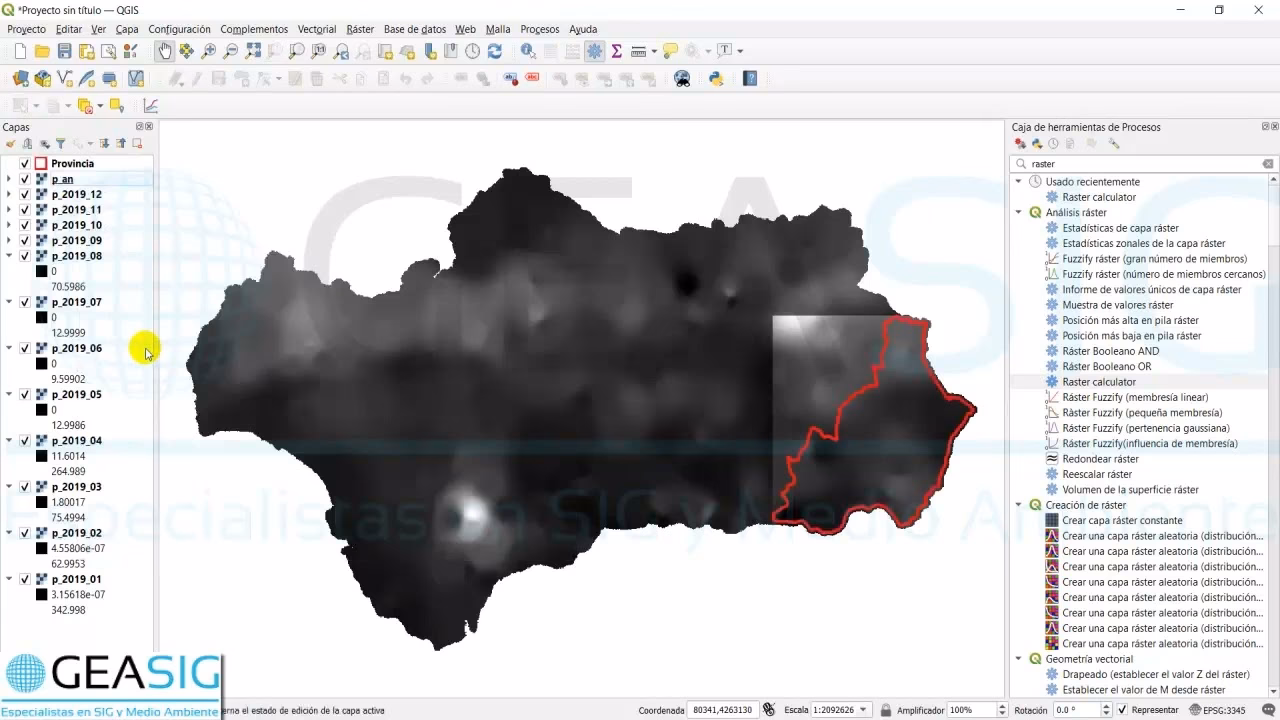Activate Zoom to Full Extent
This screenshot has width=1280, height=720.
[x=255, y=51]
